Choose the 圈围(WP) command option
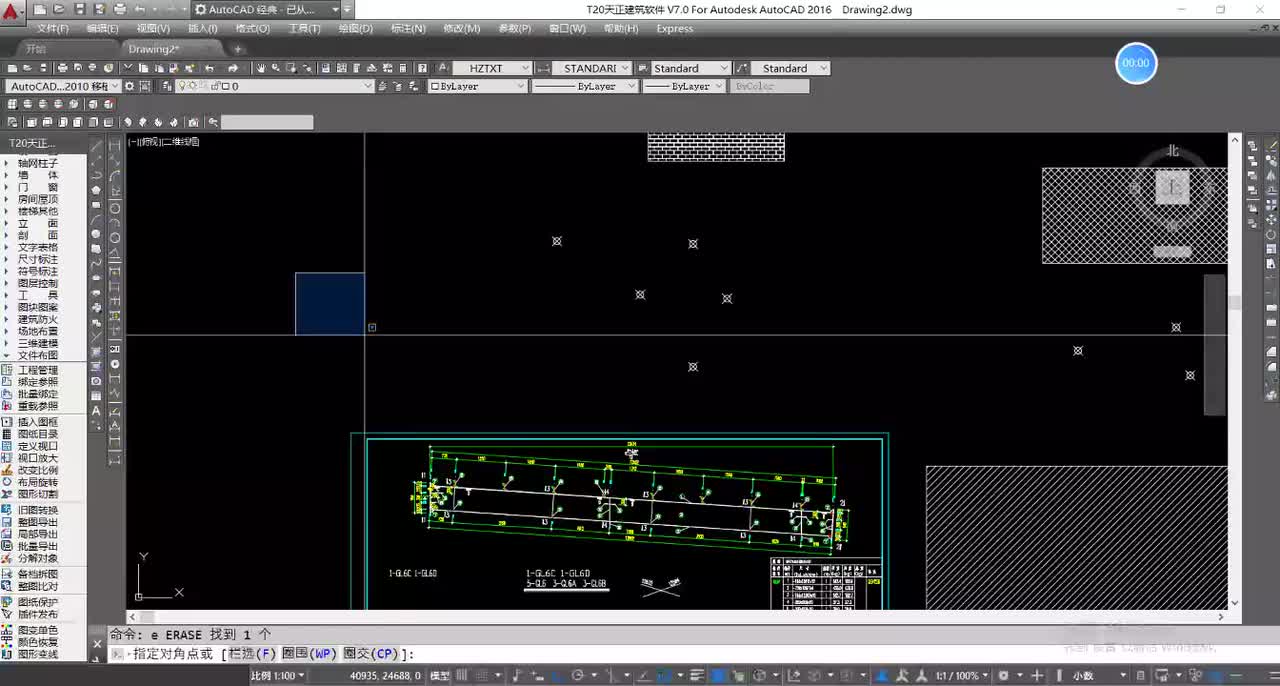This screenshot has width=1280, height=686. [309, 654]
